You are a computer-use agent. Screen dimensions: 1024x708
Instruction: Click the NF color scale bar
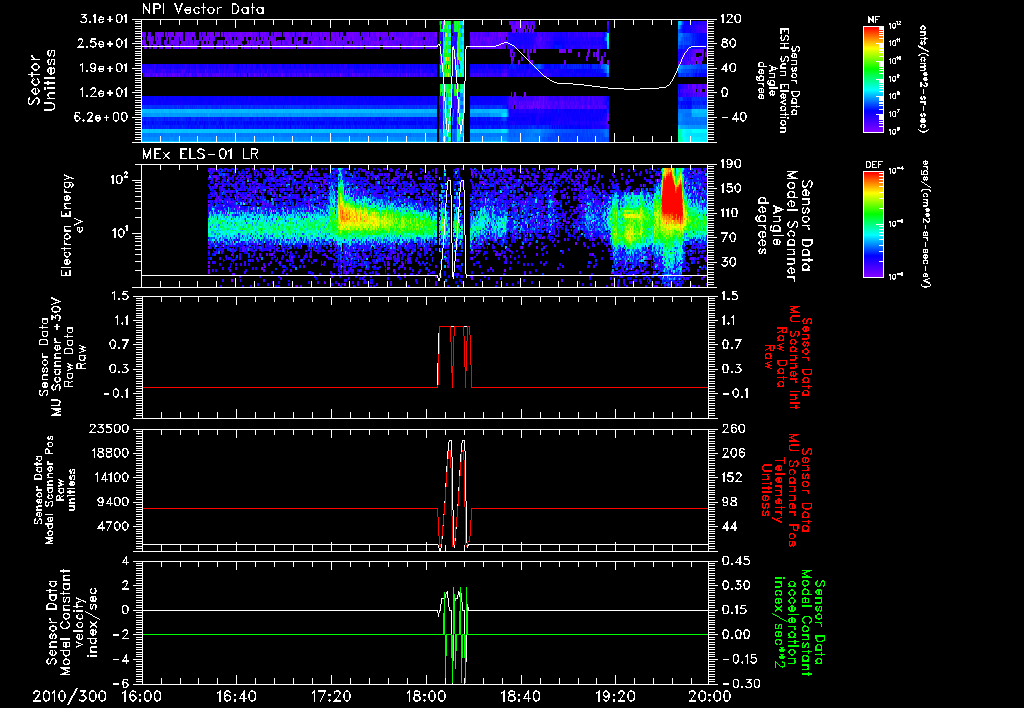pos(874,78)
